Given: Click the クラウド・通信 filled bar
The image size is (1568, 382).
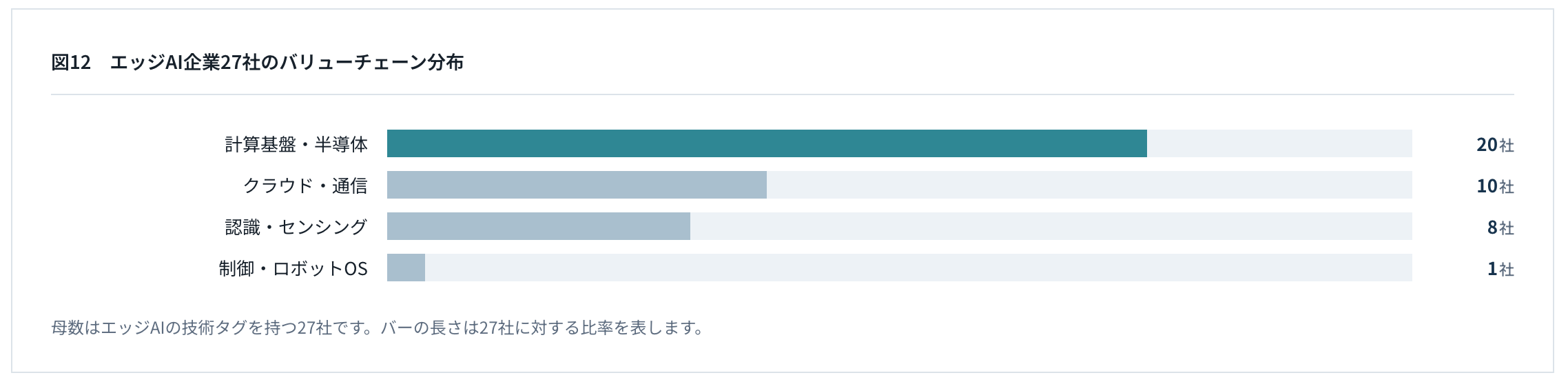Looking at the screenshot, I should (577, 185).
